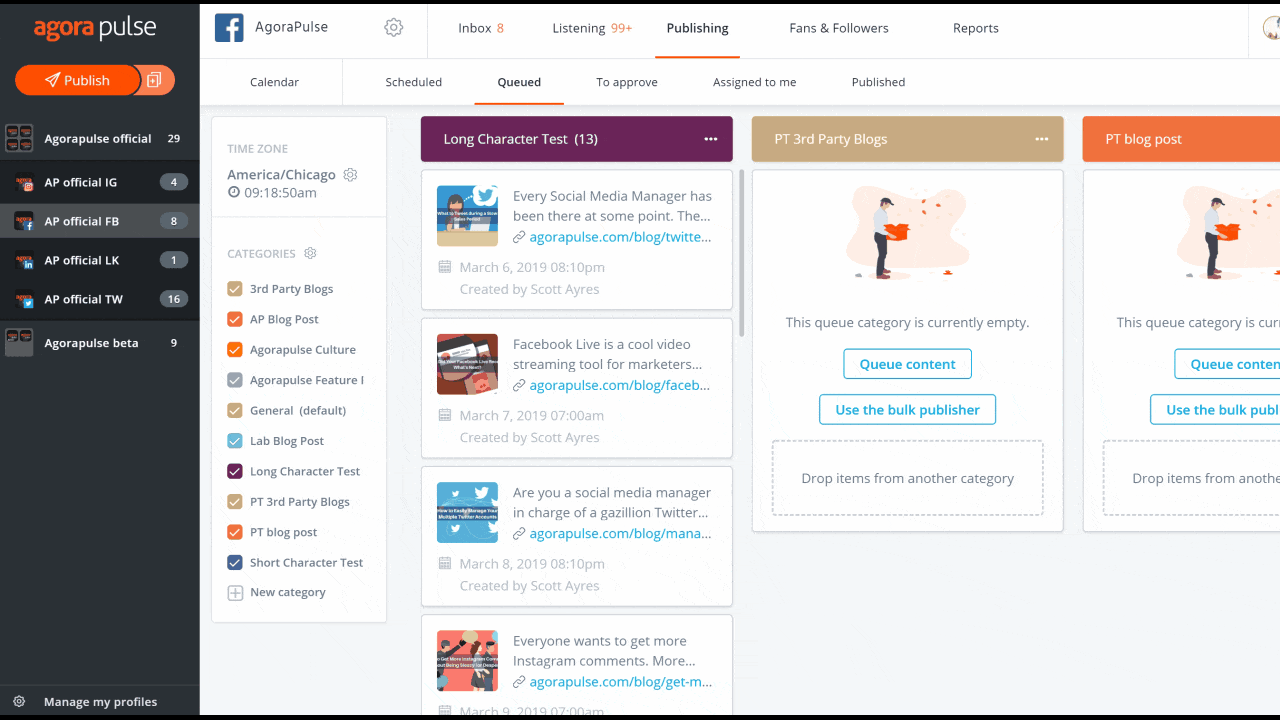The image size is (1280, 720).
Task: Switch to Scheduled sub-tab
Action: click(x=414, y=82)
